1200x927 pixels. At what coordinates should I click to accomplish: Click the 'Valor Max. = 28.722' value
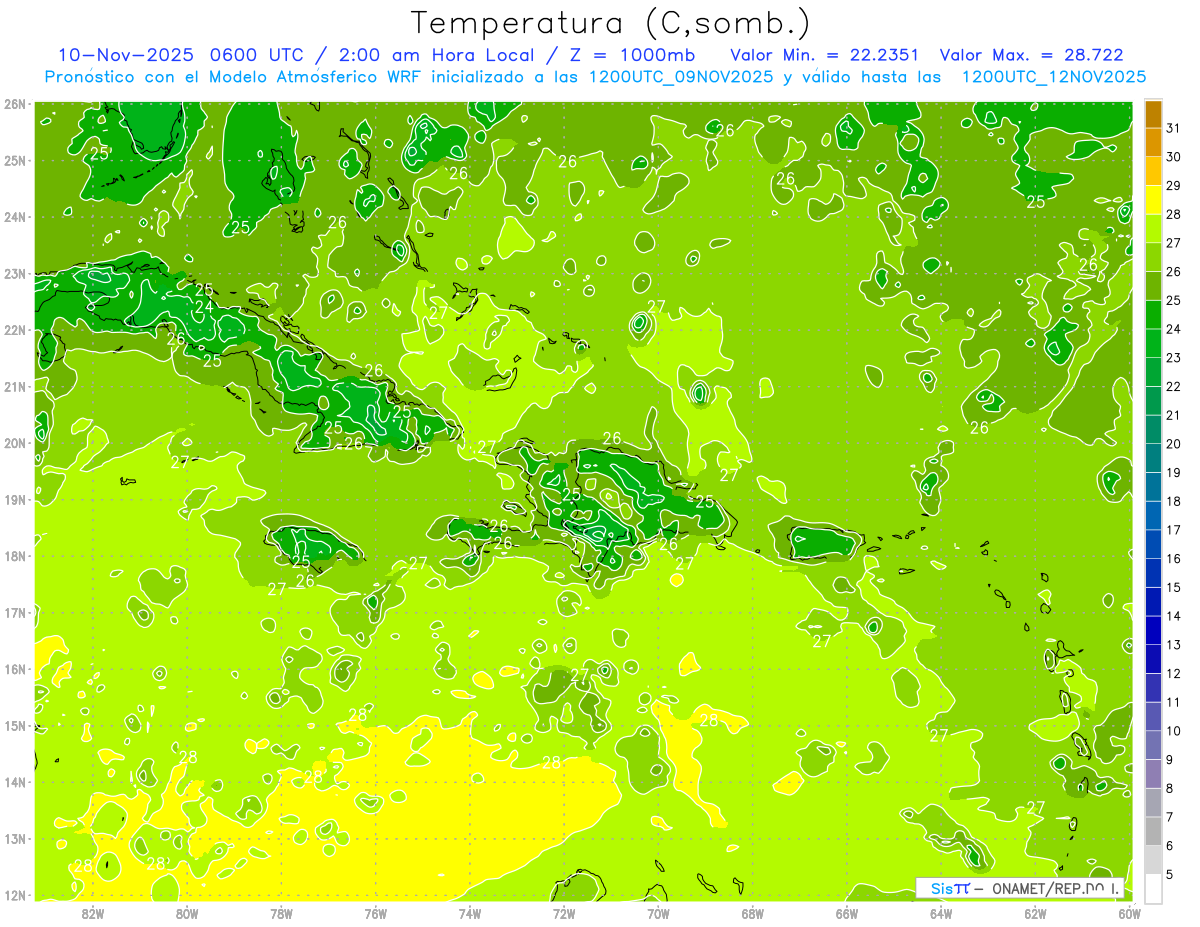click(x=1032, y=55)
